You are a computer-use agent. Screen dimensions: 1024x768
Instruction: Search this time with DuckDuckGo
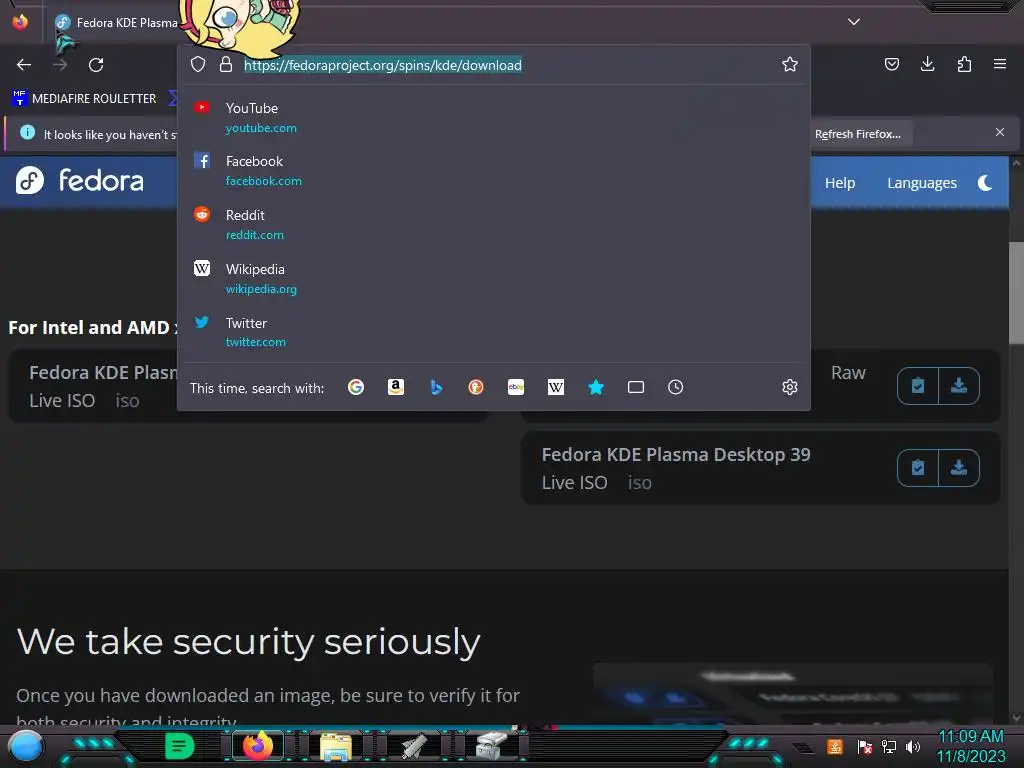tap(476, 387)
